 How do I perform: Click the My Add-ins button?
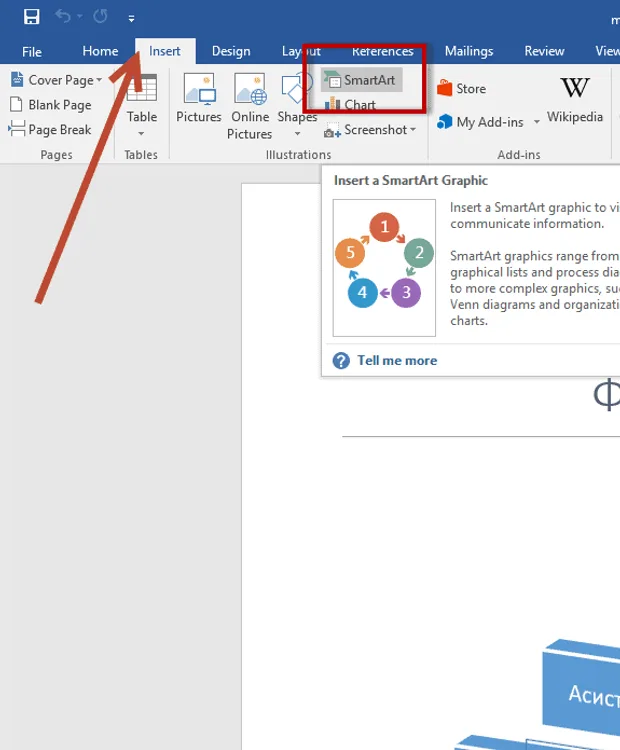click(x=481, y=122)
